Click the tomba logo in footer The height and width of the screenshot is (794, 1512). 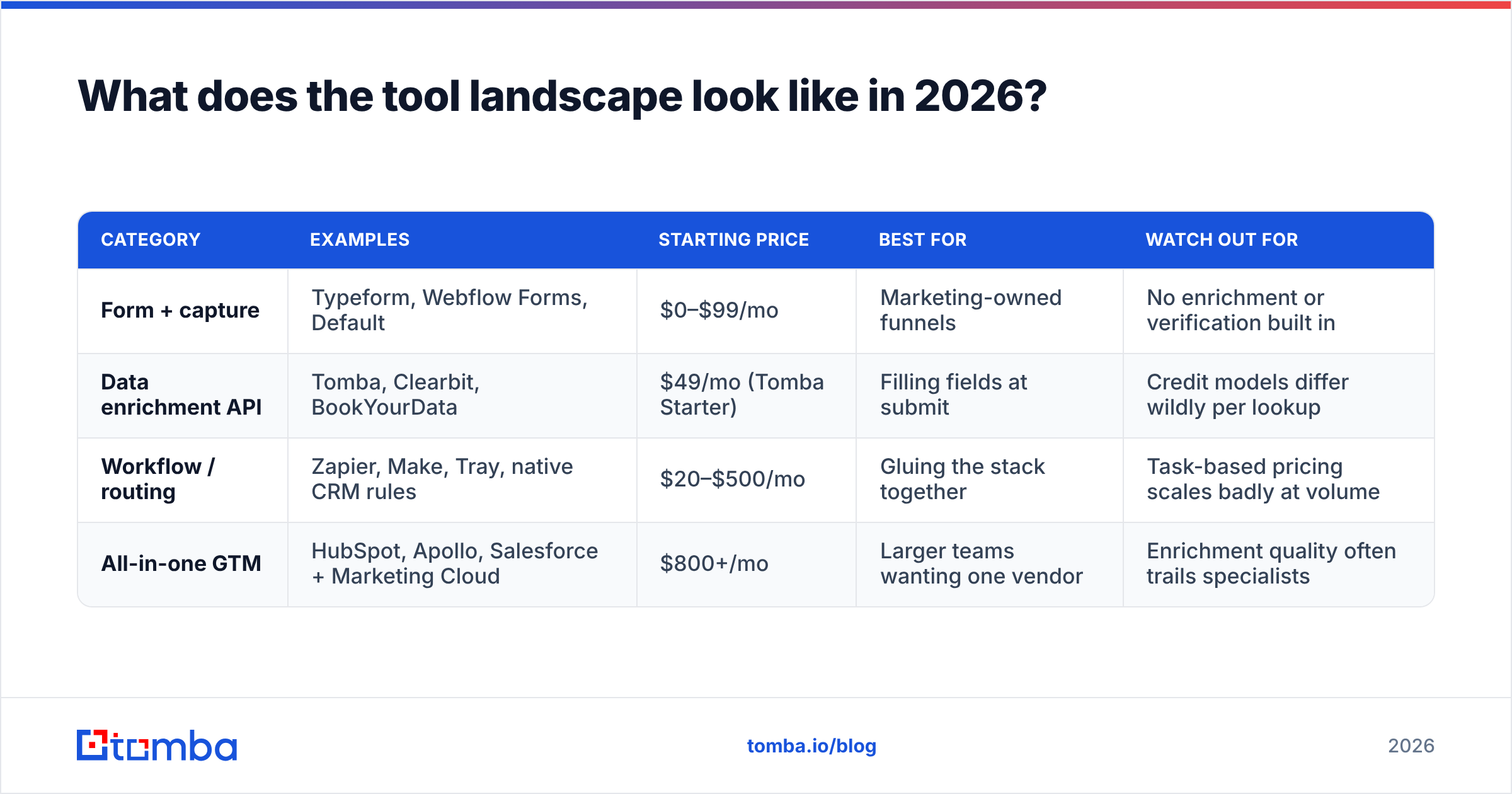tap(157, 745)
